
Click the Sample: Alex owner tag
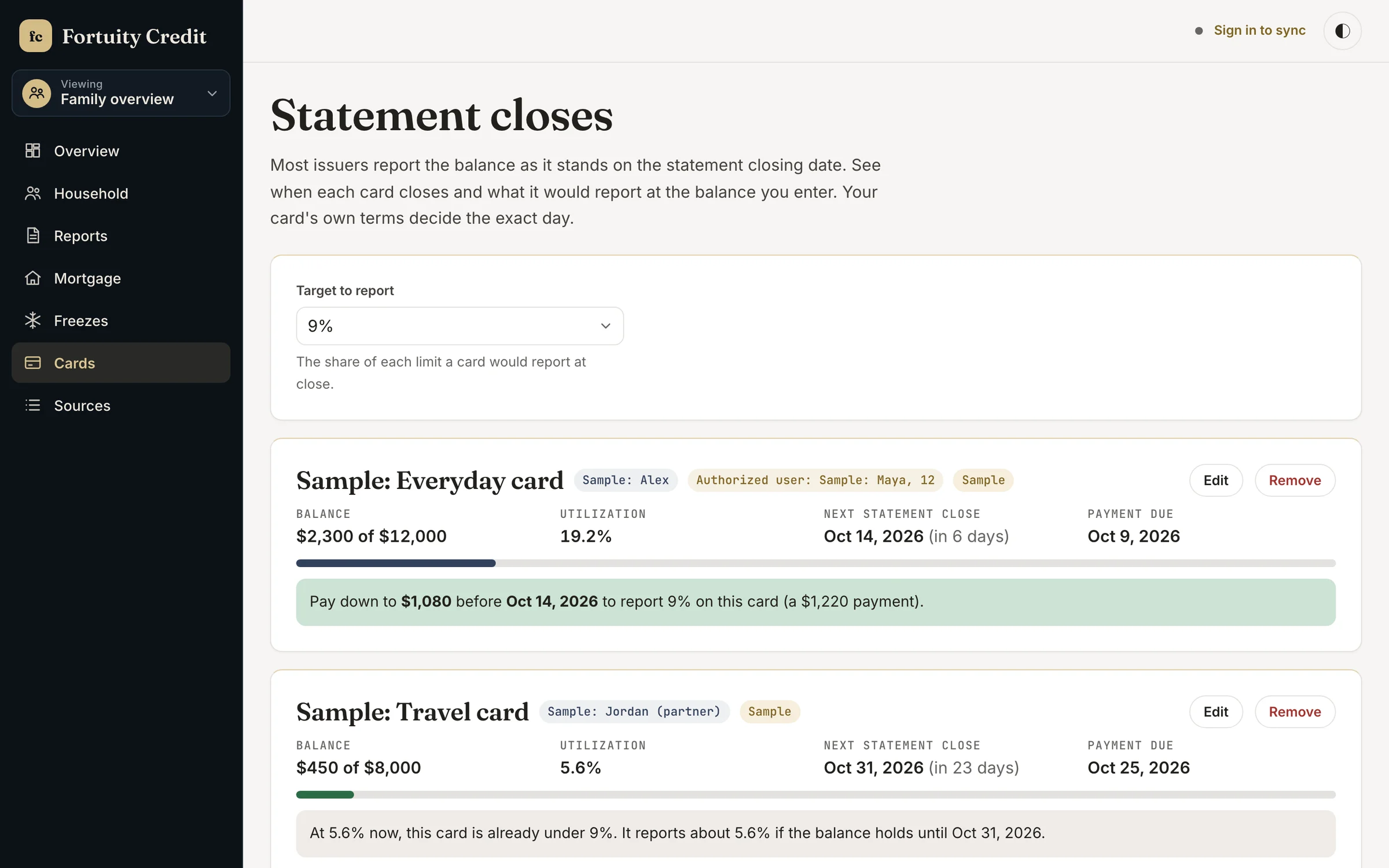click(x=626, y=480)
